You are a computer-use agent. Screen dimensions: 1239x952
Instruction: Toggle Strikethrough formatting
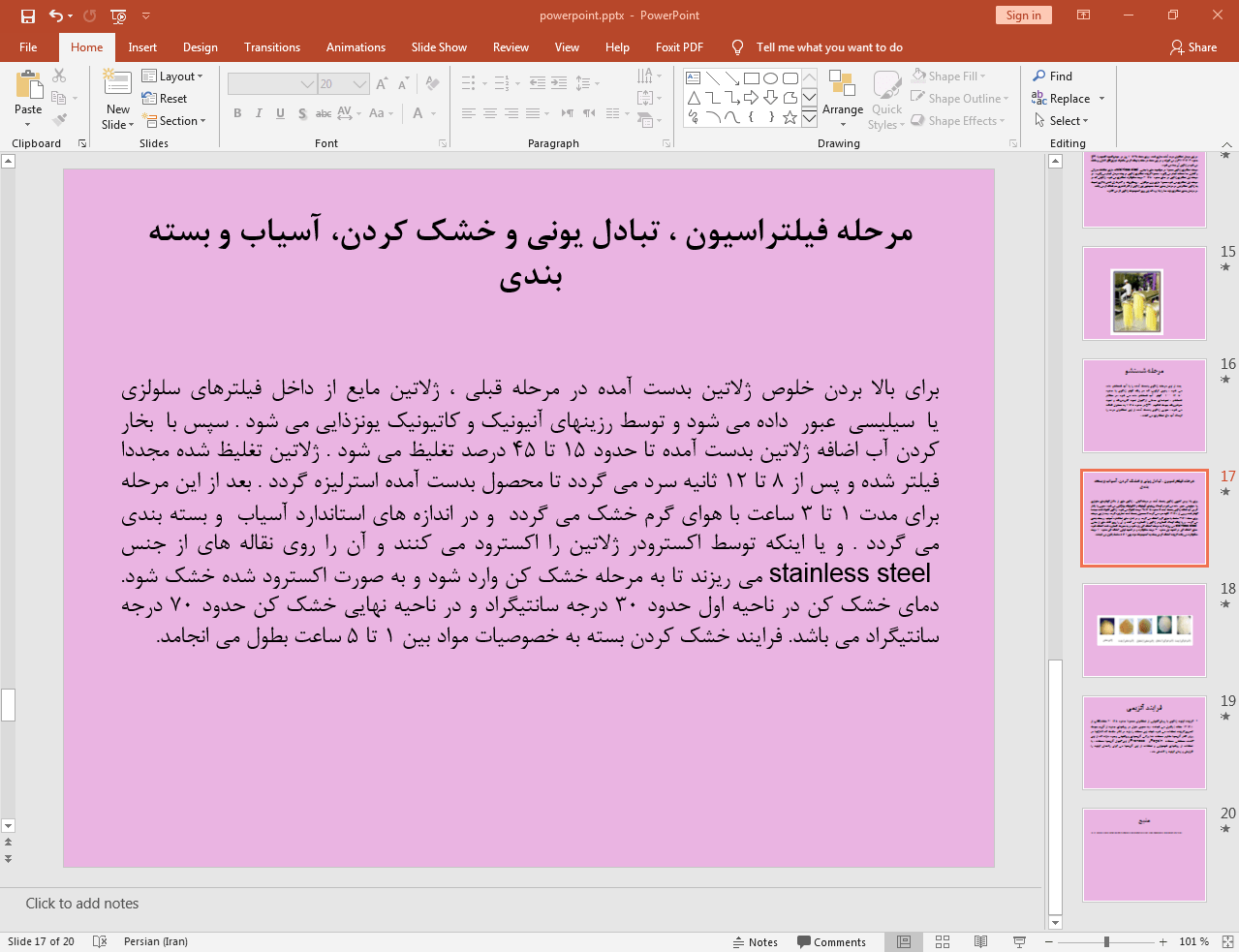click(324, 113)
